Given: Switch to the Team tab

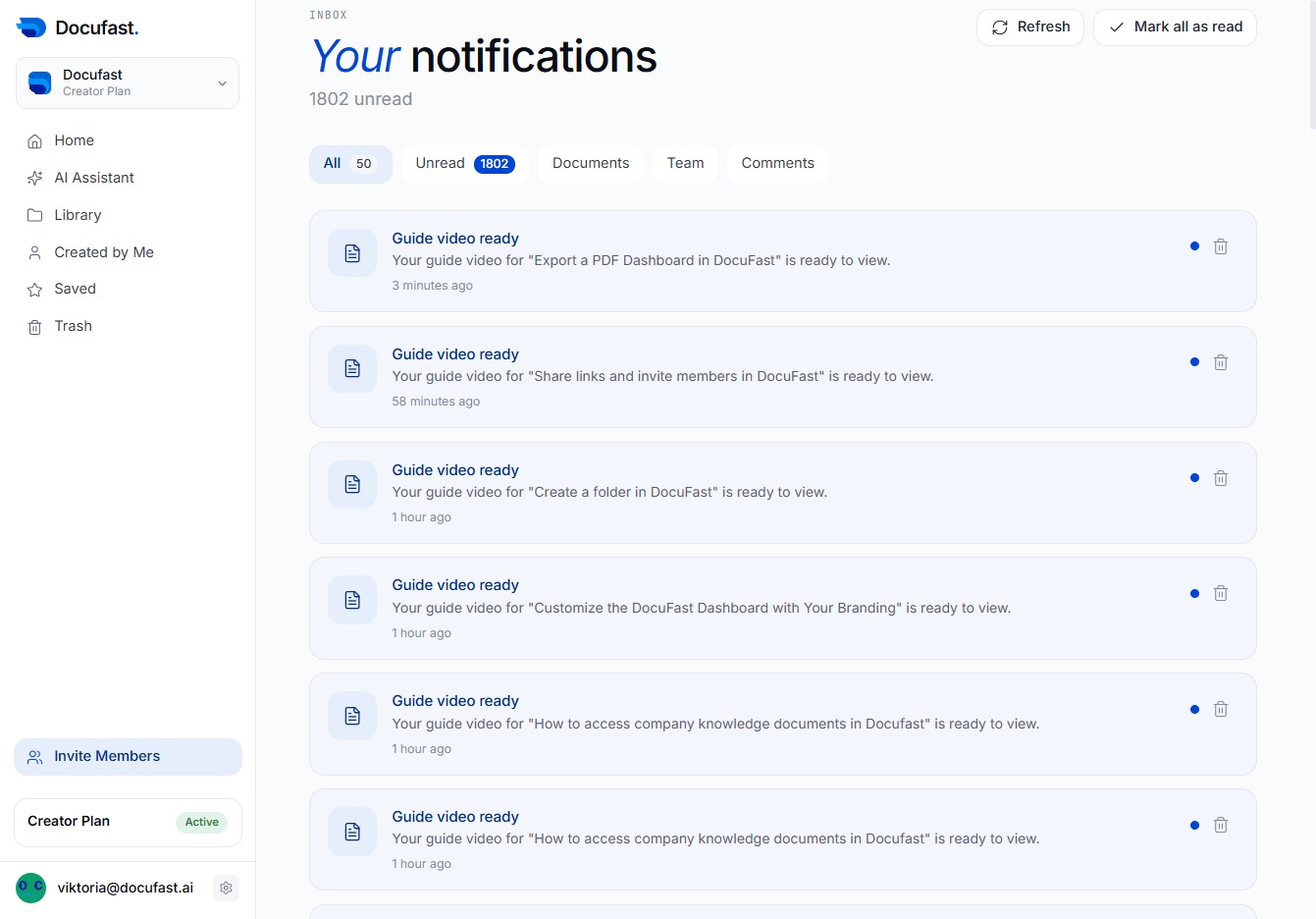Looking at the screenshot, I should click(685, 164).
